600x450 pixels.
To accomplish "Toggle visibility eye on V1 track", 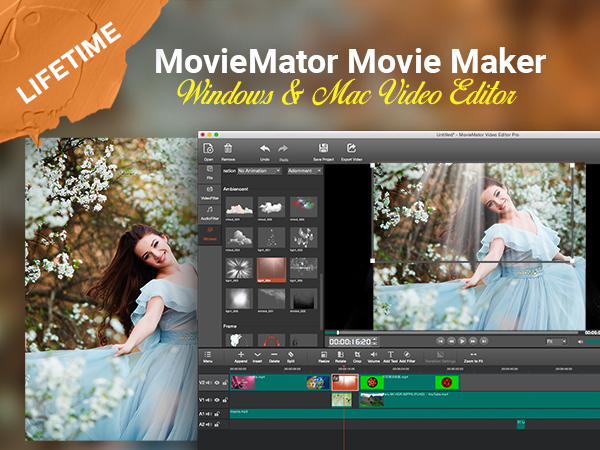I will tap(217, 400).
